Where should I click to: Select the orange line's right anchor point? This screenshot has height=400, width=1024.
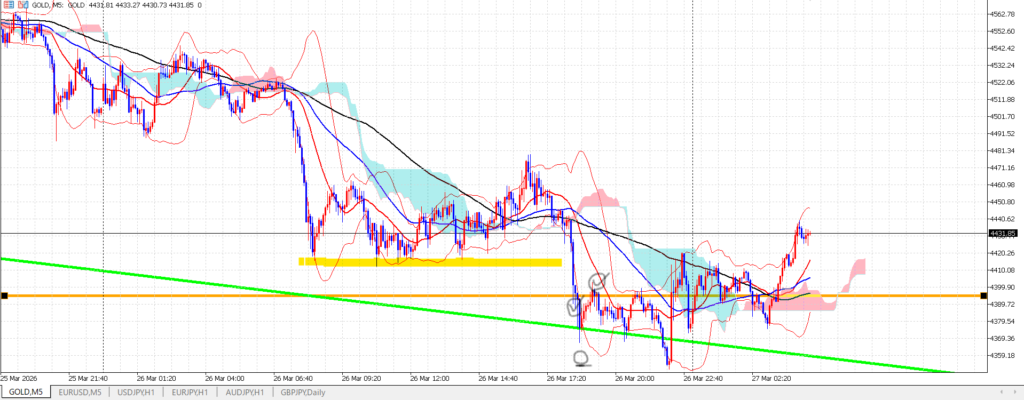986,296
